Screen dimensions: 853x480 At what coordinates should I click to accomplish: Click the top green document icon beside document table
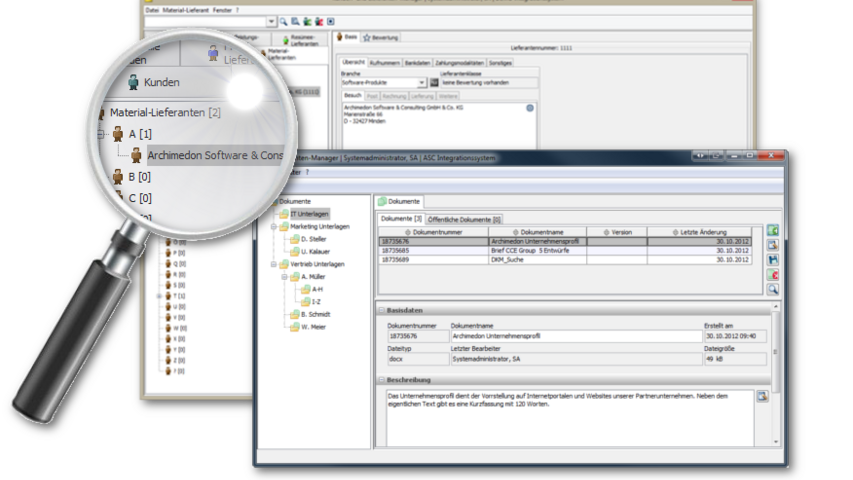click(x=772, y=231)
